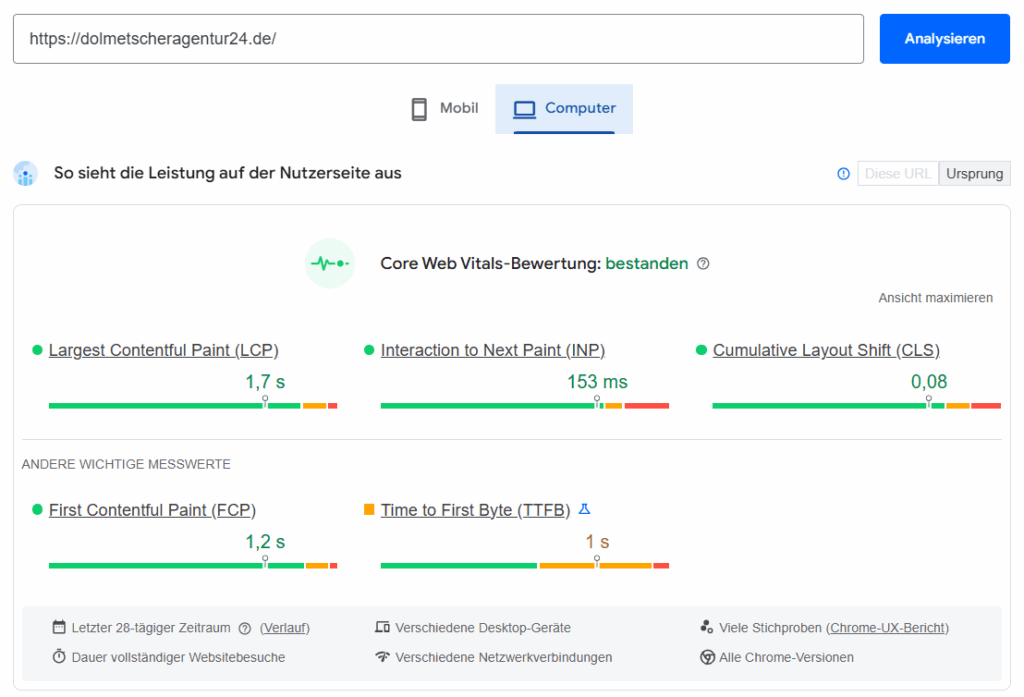Click the calendar icon near 28-tägiger Zeitraum
This screenshot has width=1024, height=697.
pyautogui.click(x=59, y=627)
